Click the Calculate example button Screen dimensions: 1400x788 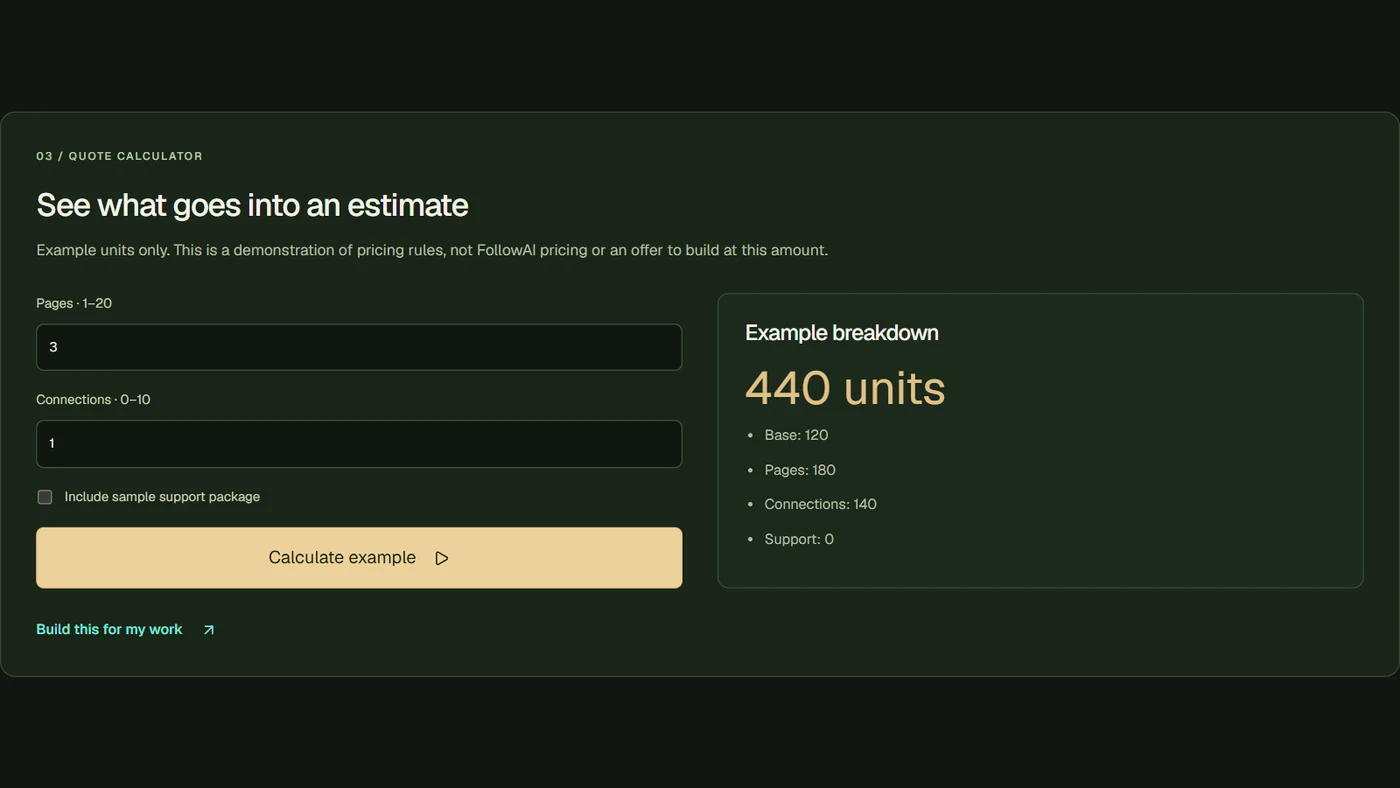point(359,558)
